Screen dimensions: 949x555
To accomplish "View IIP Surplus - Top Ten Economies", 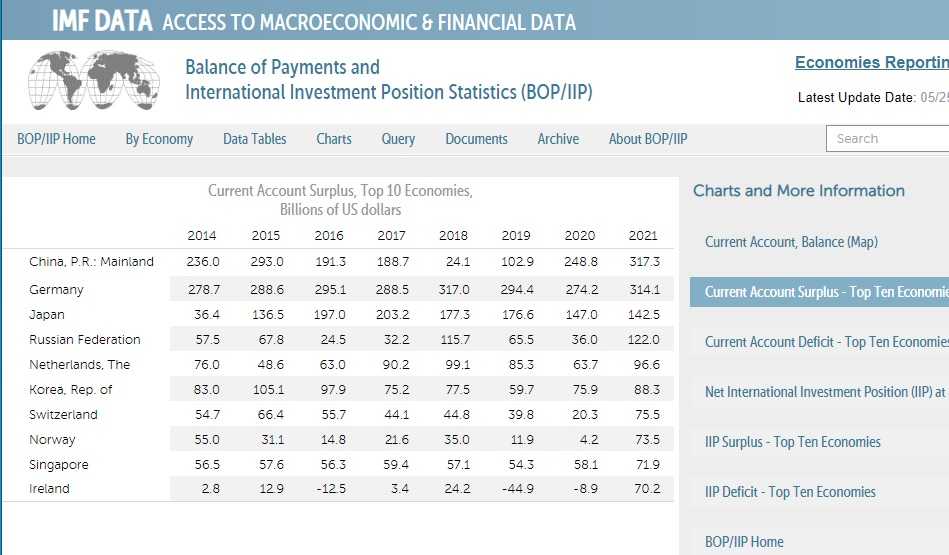I will pyautogui.click(x=793, y=442).
